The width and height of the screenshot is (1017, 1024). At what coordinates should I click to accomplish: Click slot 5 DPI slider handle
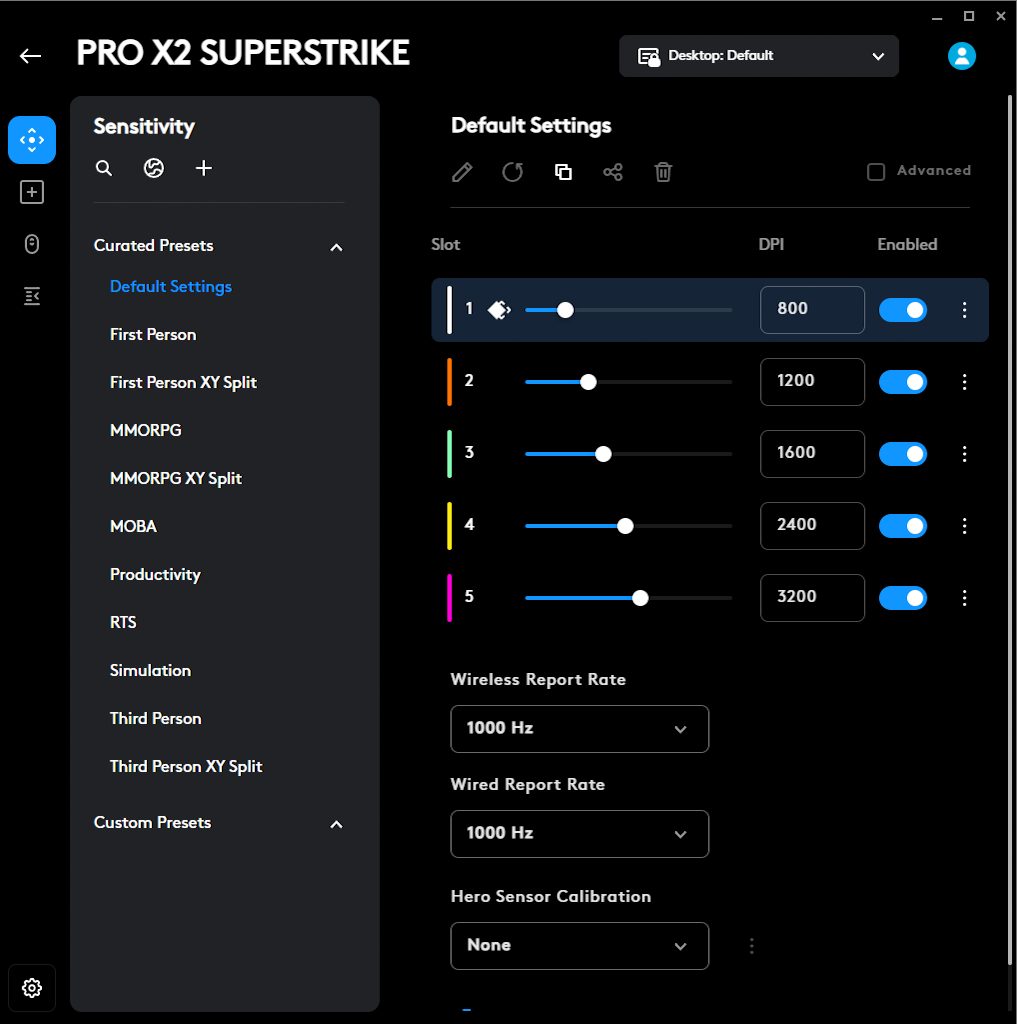(640, 598)
